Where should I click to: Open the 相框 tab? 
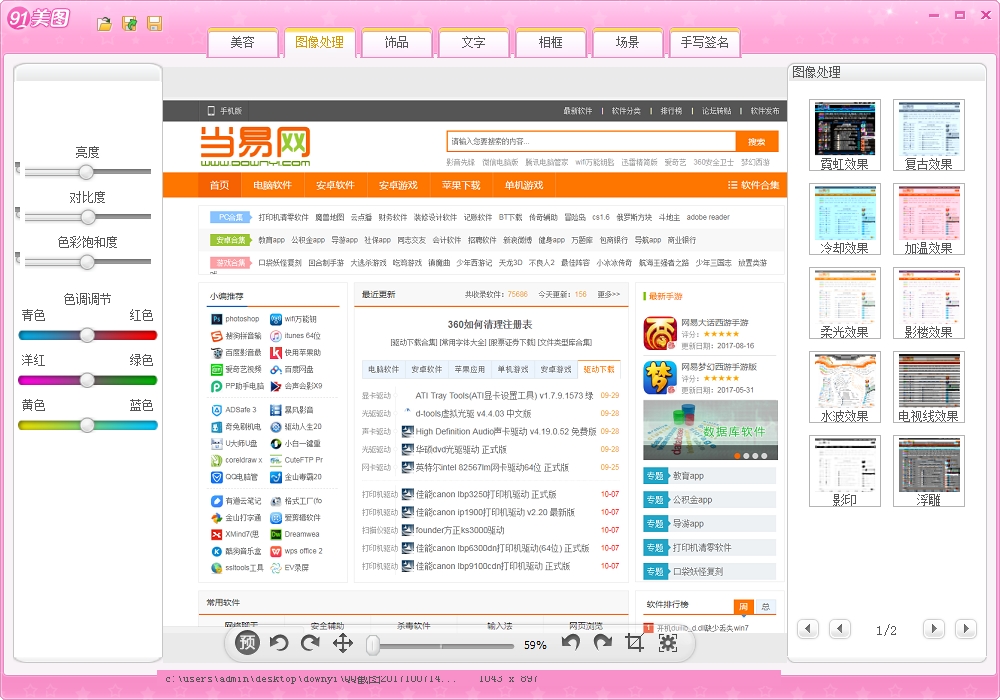coord(551,42)
